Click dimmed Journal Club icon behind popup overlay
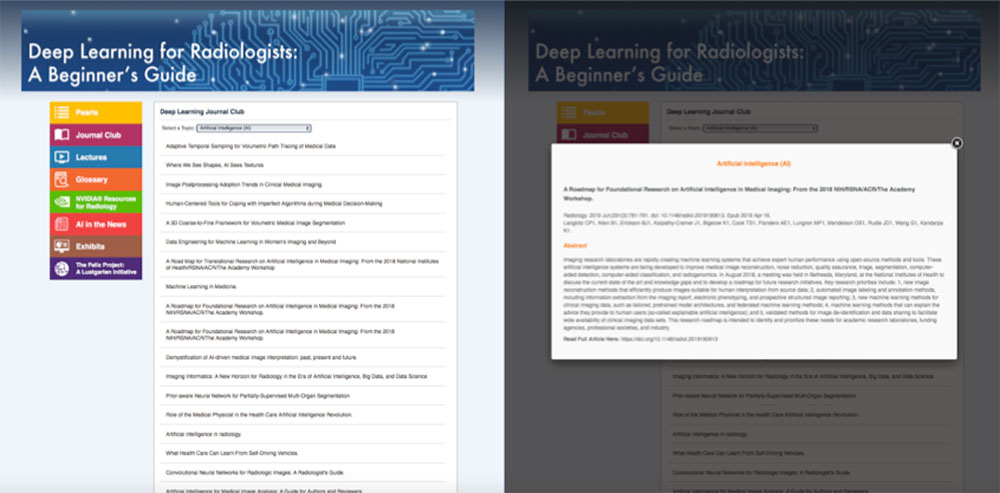The height and width of the screenshot is (493, 1000). pyautogui.click(x=568, y=135)
